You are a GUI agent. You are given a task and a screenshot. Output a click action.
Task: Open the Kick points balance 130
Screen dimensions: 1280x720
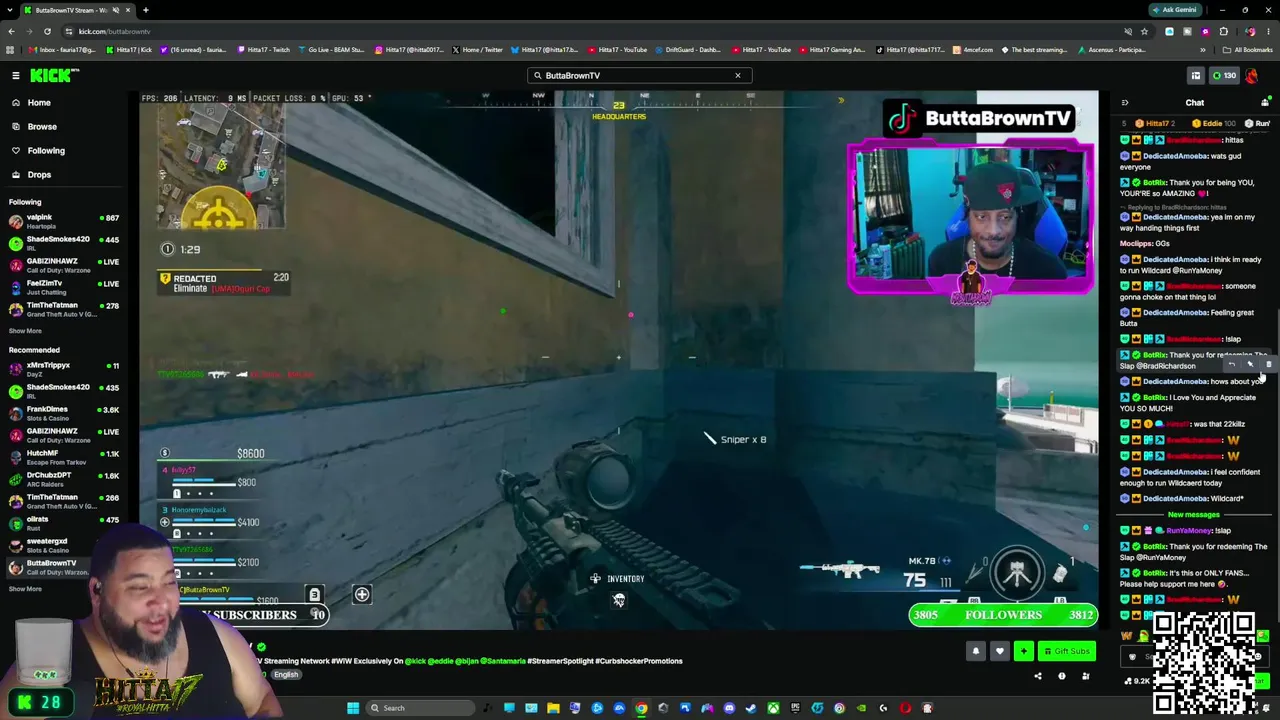[x=1223, y=75]
